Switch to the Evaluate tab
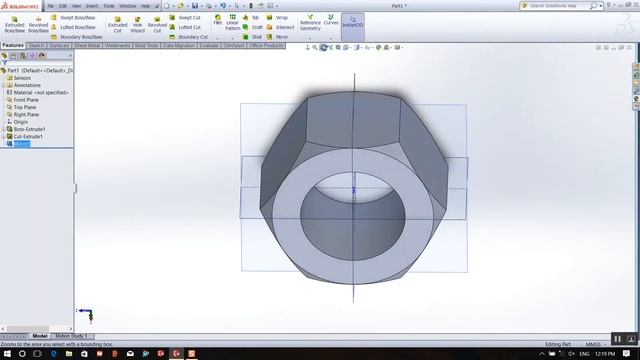The height and width of the screenshot is (360, 640). pyautogui.click(x=209, y=45)
